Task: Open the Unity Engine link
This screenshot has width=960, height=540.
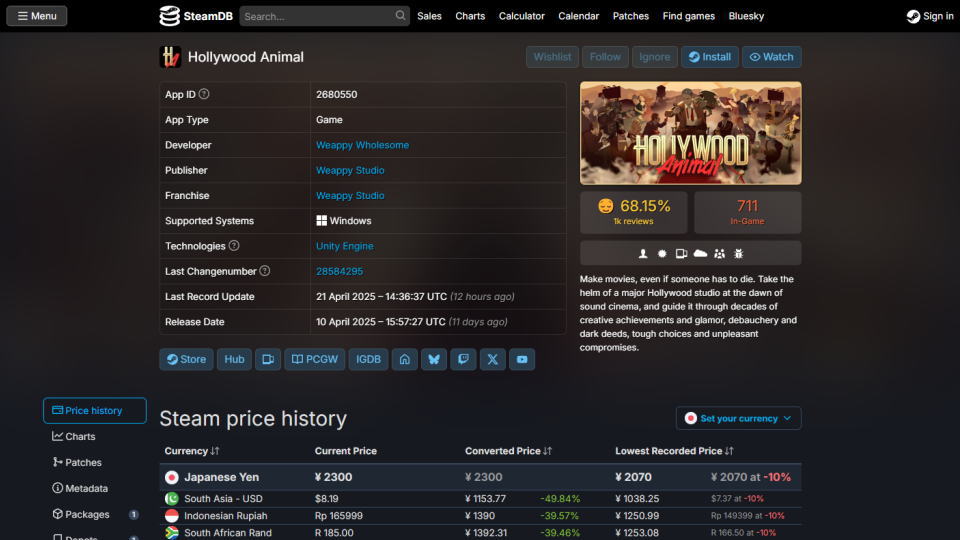Action: coord(345,246)
